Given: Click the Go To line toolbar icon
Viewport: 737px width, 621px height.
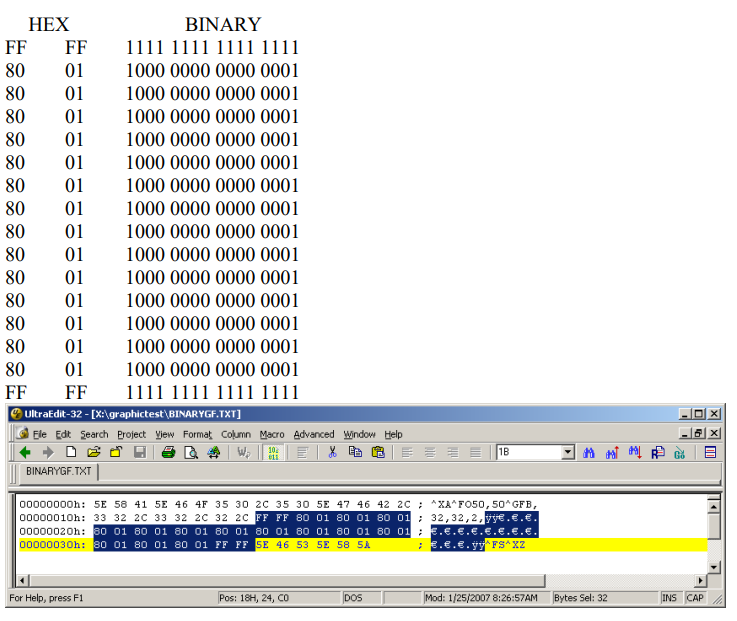Looking at the screenshot, I should (680, 453).
